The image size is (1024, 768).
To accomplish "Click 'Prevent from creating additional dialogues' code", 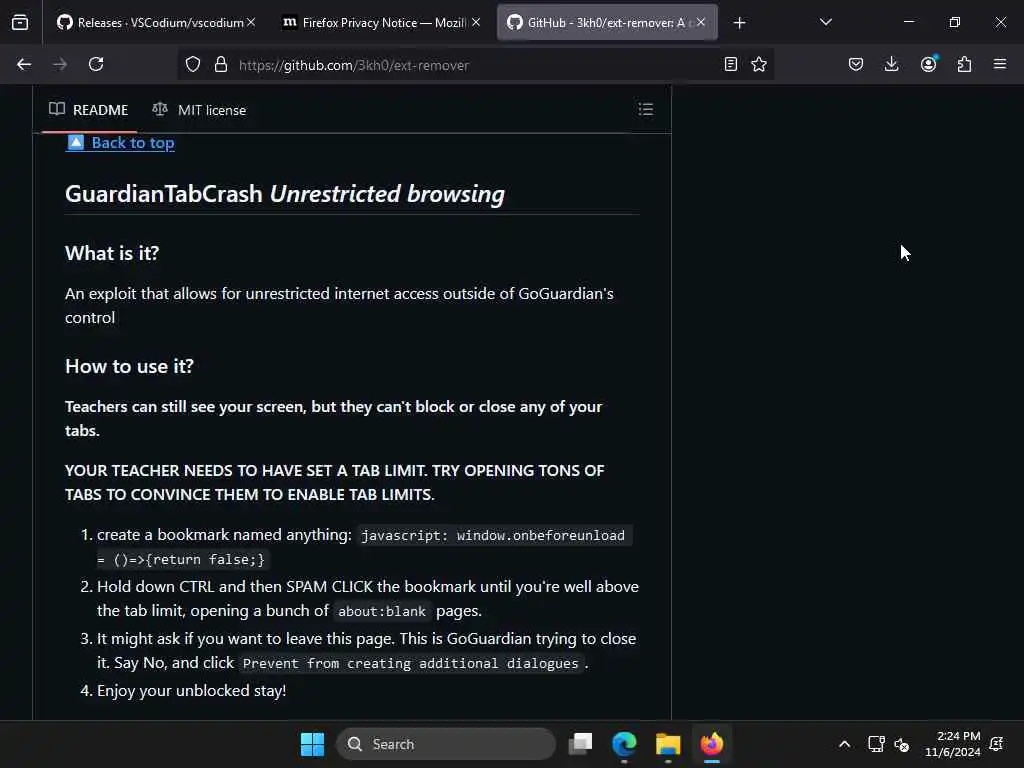I will tap(411, 664).
